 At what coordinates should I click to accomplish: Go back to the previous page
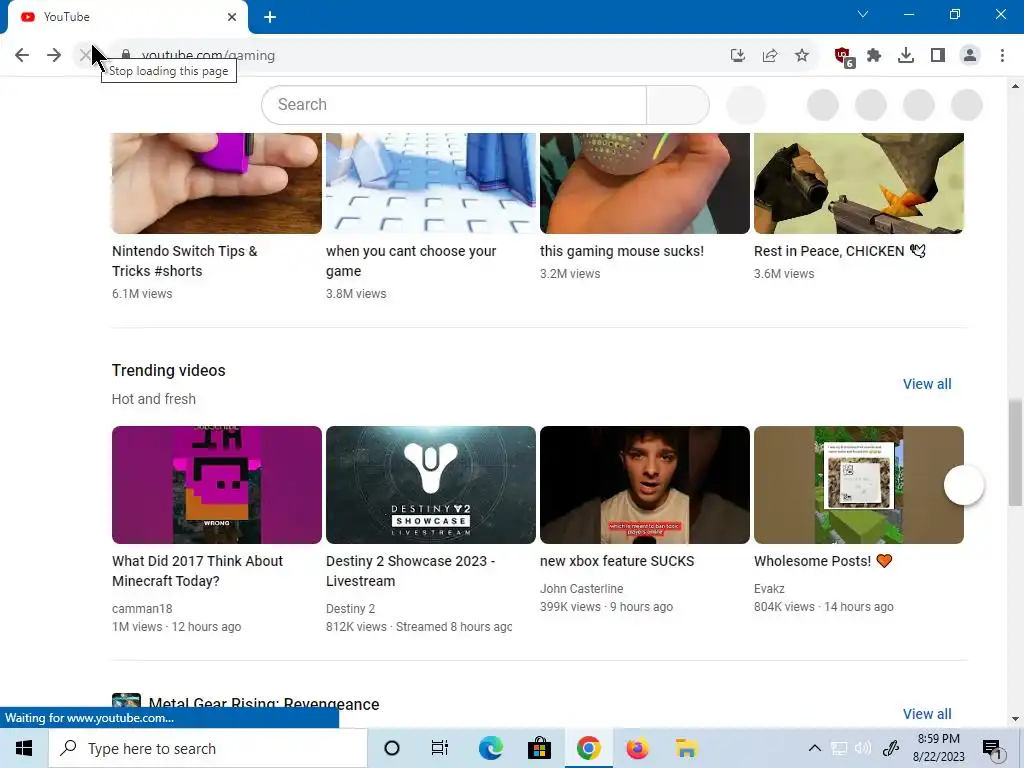tap(22, 56)
